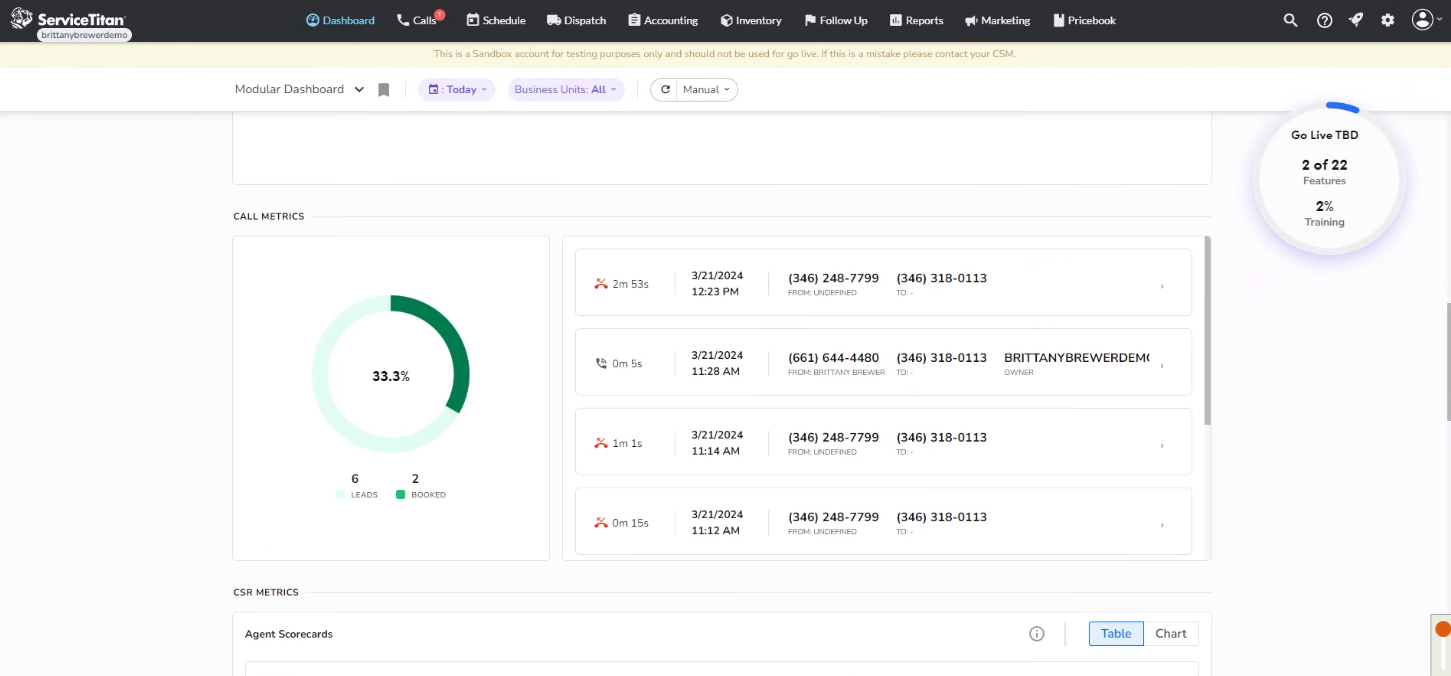Open the global search magnifier

coord(1290,20)
